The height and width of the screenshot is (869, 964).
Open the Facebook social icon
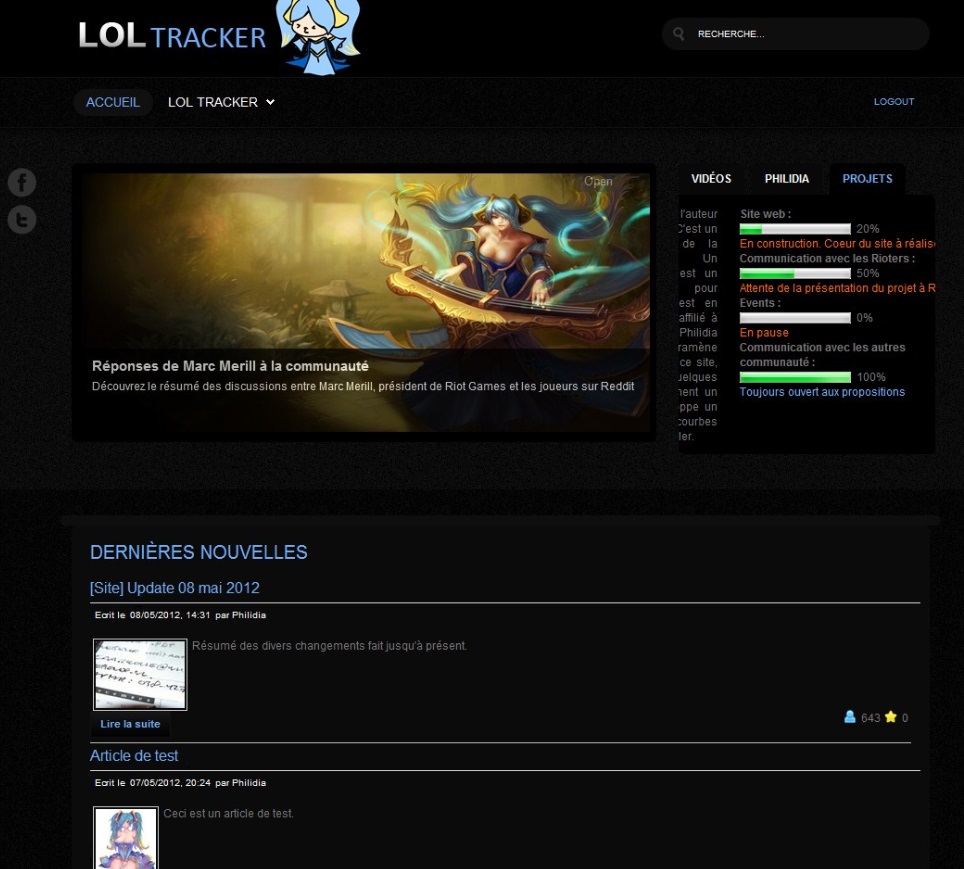coord(22,183)
